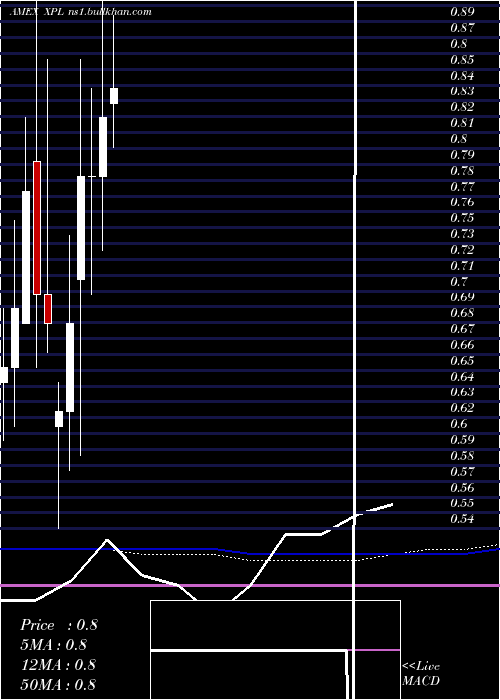Click the 0.76 price axis label
The image size is (500, 700).
(462, 202)
